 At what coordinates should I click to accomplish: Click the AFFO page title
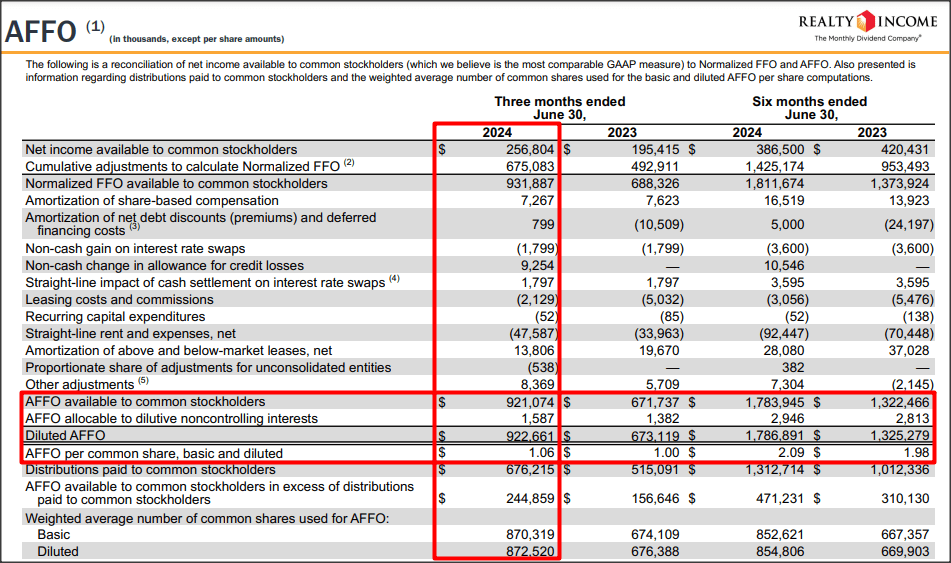[41, 32]
